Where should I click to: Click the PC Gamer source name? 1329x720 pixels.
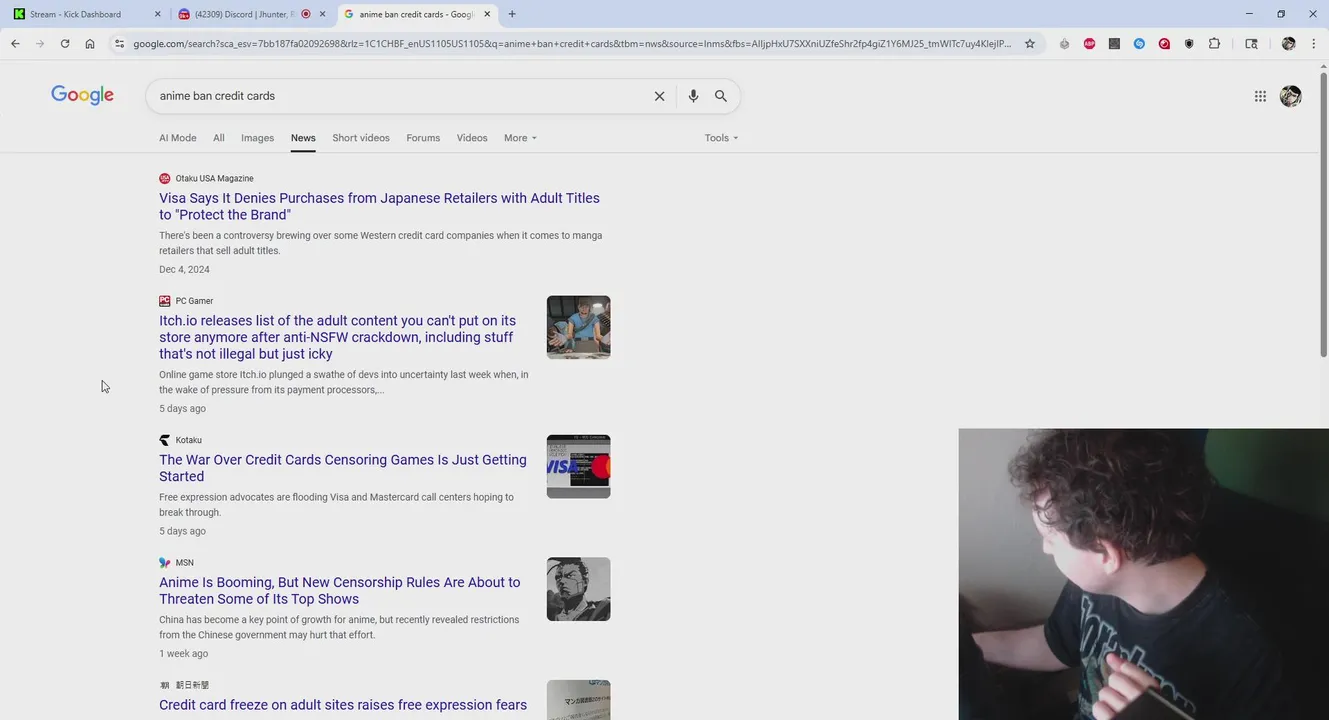(194, 301)
